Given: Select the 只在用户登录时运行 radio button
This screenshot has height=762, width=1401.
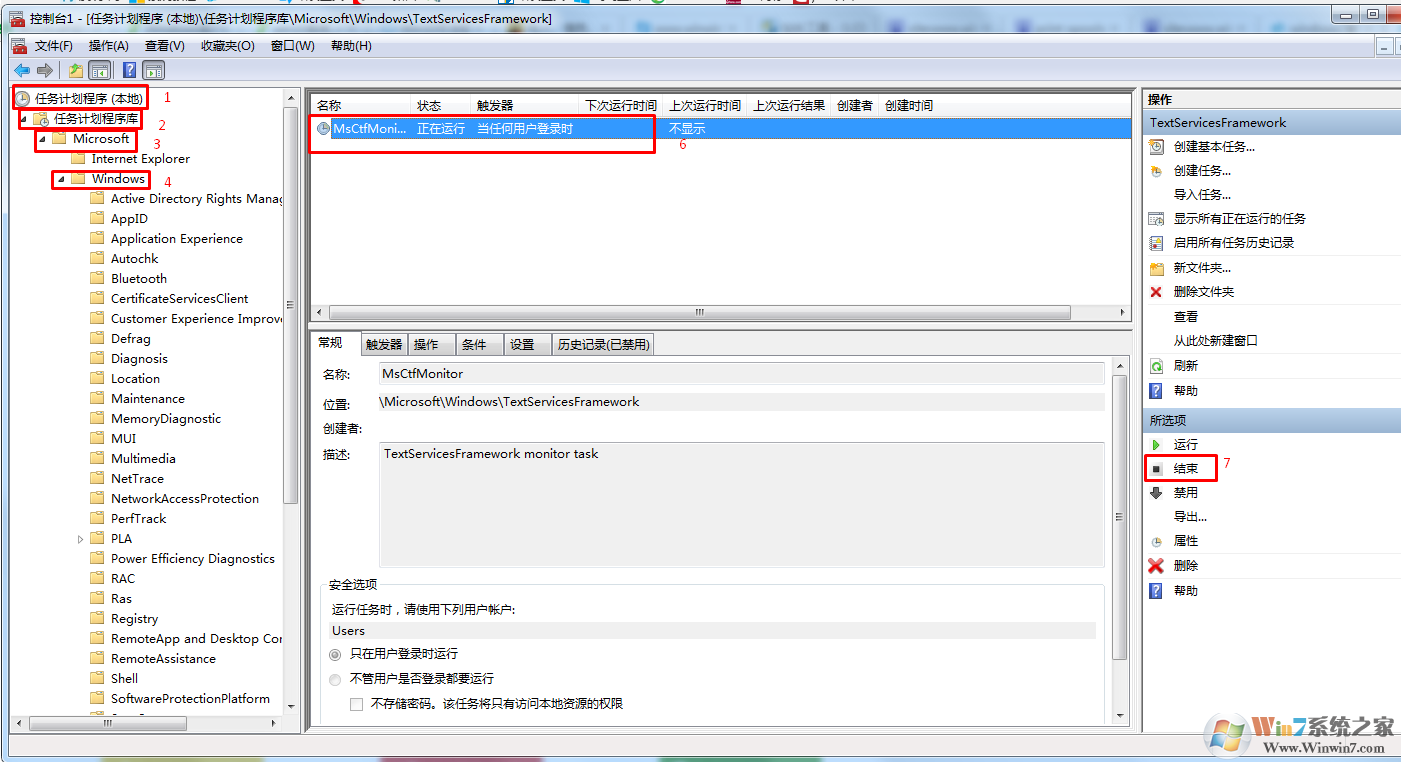Looking at the screenshot, I should pyautogui.click(x=336, y=654).
